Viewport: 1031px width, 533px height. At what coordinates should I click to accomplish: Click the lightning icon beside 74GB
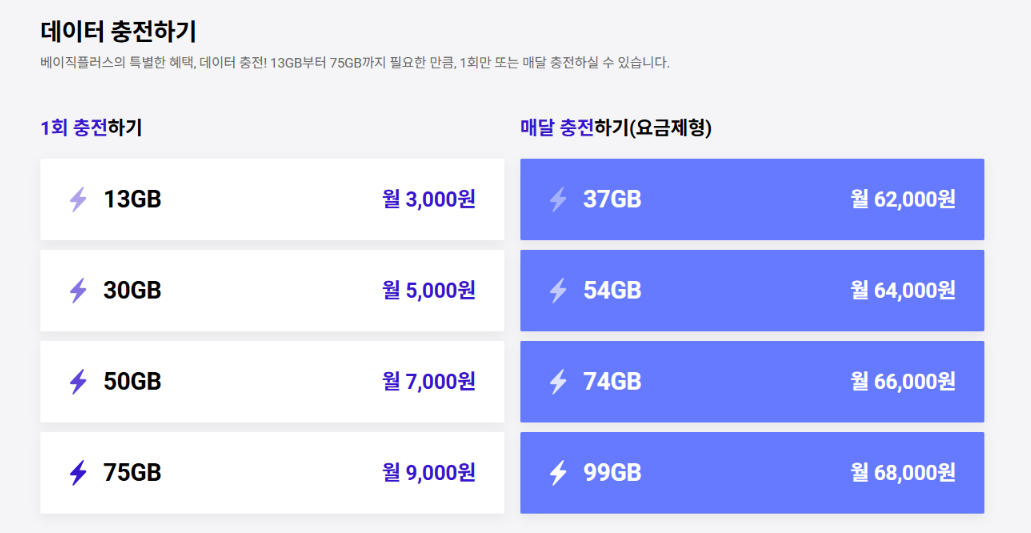pos(558,382)
